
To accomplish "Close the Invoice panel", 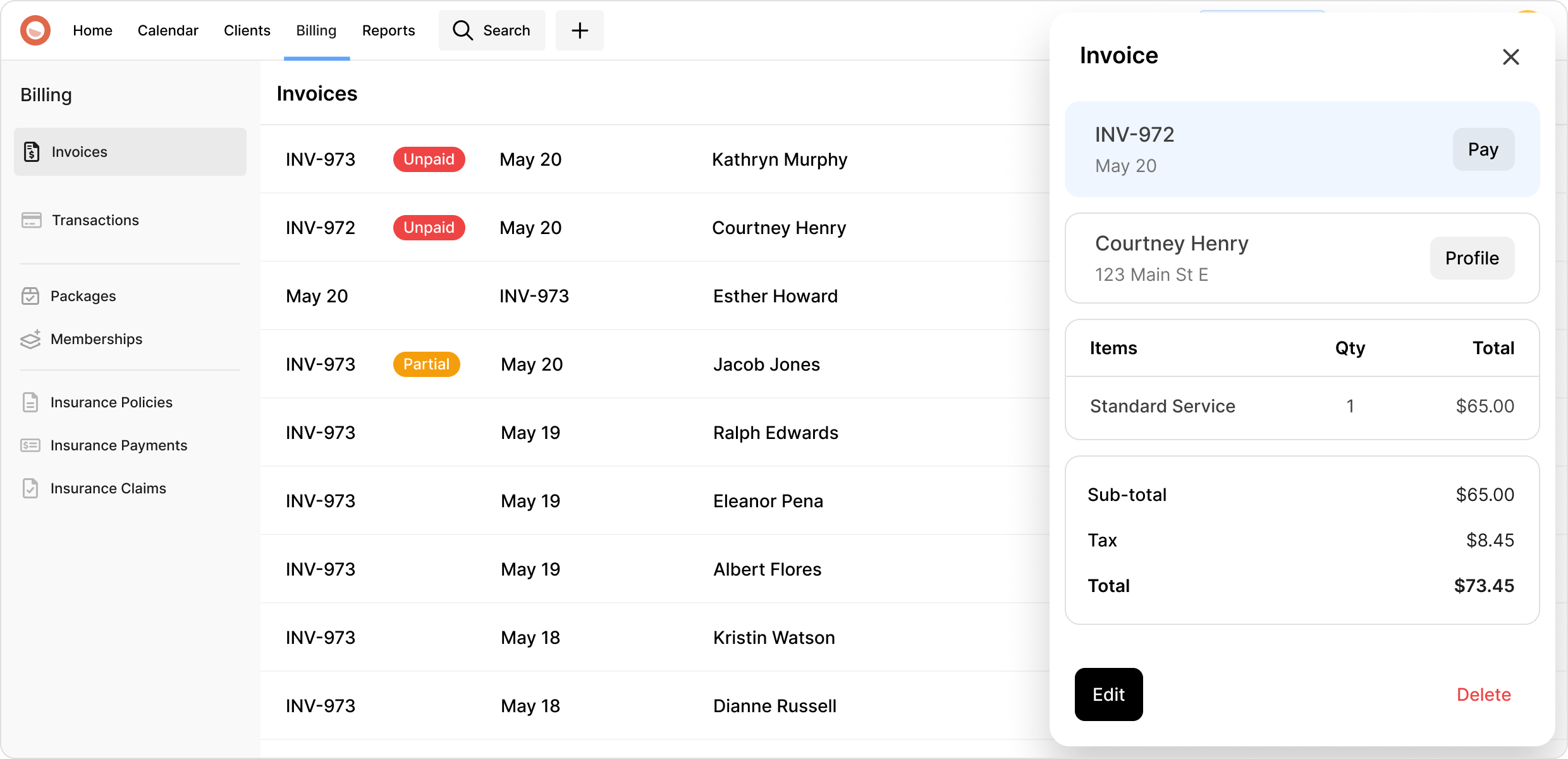I will 1510,57.
